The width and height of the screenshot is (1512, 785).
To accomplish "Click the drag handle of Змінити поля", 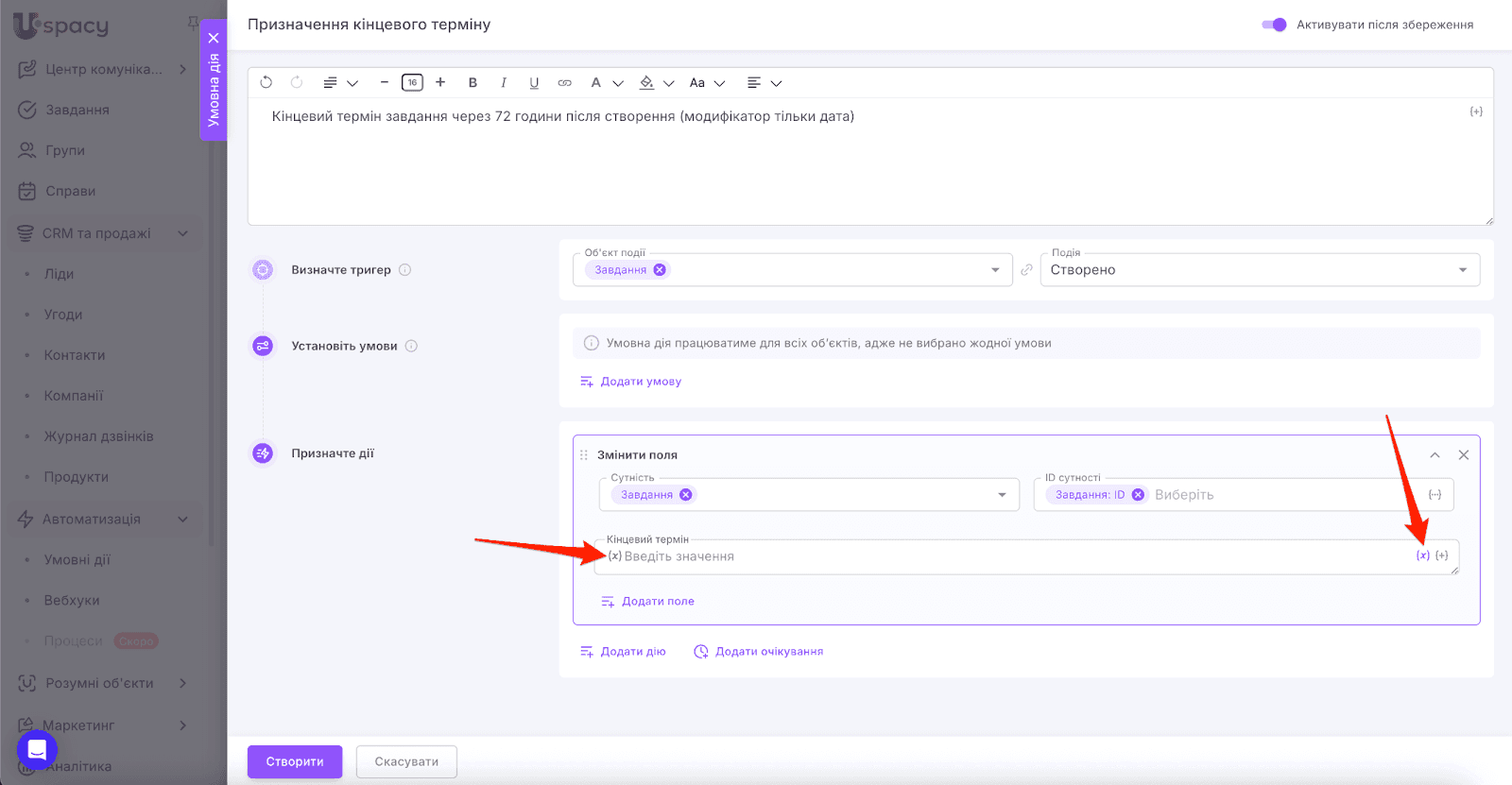I will point(584,455).
